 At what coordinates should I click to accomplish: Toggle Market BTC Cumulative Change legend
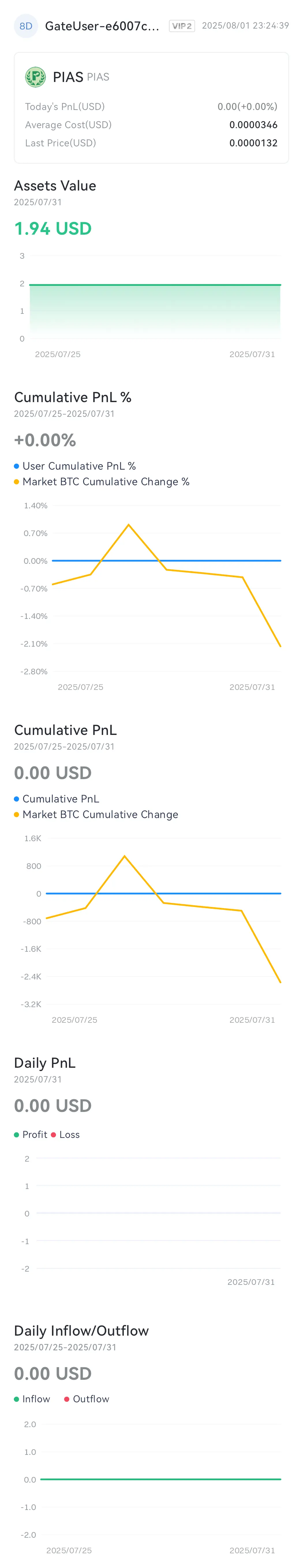tap(96, 814)
